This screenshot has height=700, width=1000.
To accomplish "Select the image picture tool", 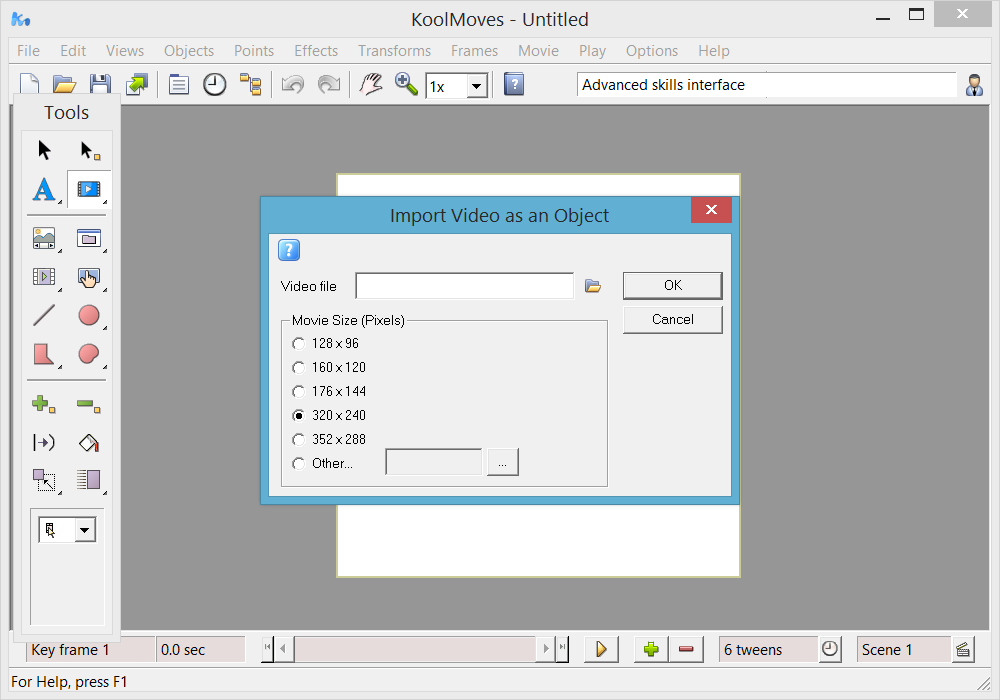I will (x=44, y=239).
